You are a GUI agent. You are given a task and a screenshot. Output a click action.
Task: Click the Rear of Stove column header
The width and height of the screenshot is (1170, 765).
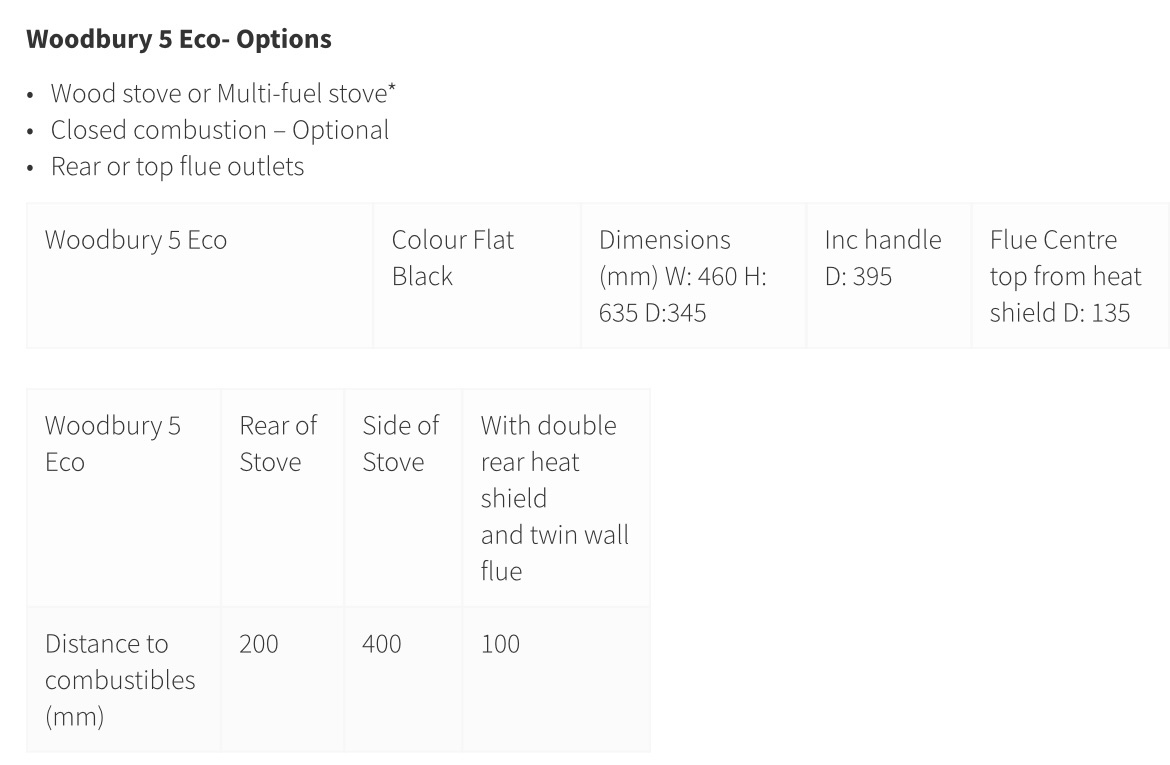(282, 498)
